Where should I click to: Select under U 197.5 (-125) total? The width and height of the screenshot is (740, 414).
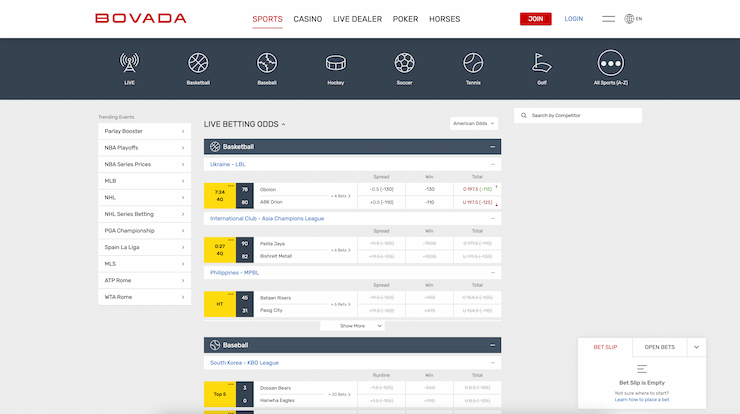pyautogui.click(x=477, y=202)
